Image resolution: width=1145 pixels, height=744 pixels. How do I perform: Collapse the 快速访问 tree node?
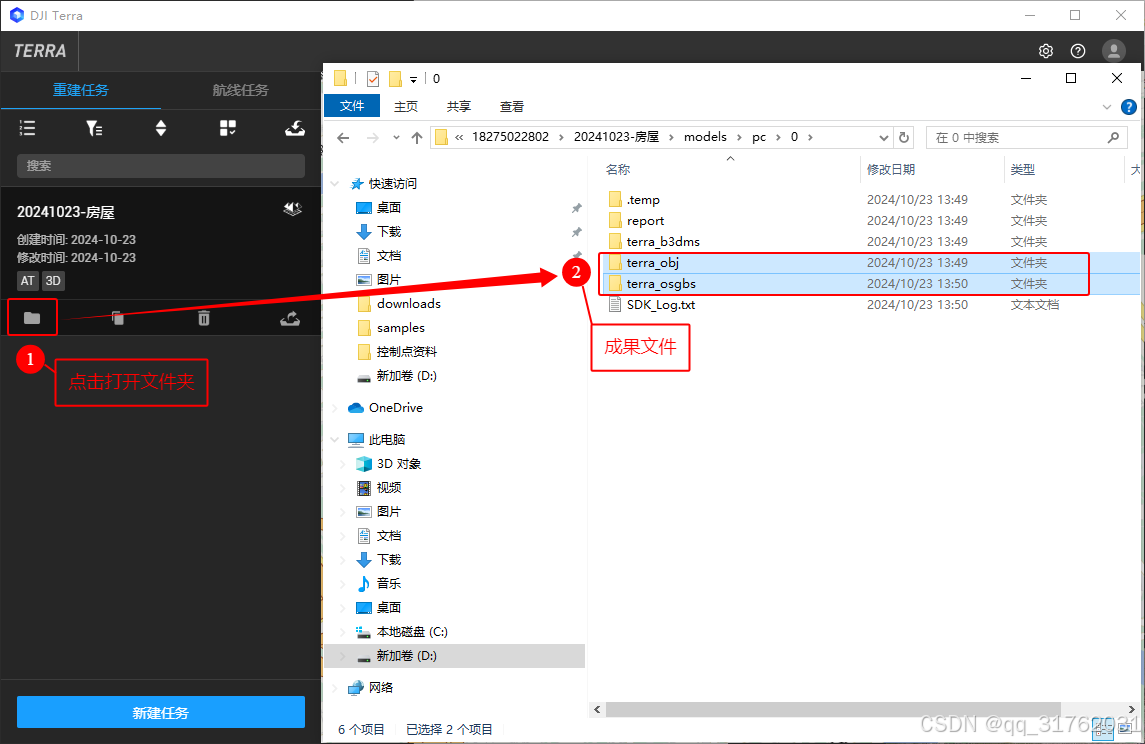tap(335, 184)
